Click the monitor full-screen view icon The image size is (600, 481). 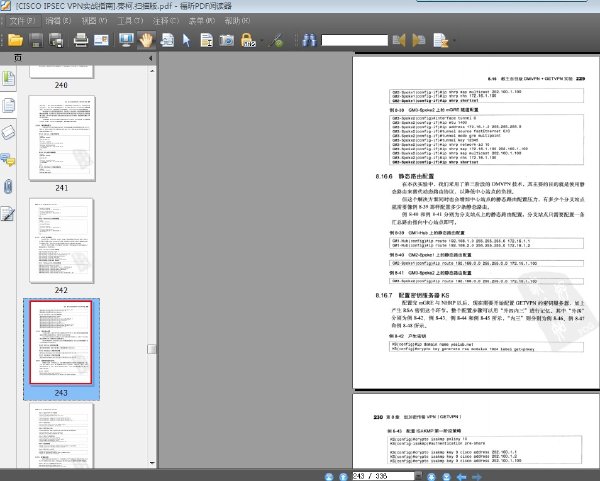click(126, 40)
